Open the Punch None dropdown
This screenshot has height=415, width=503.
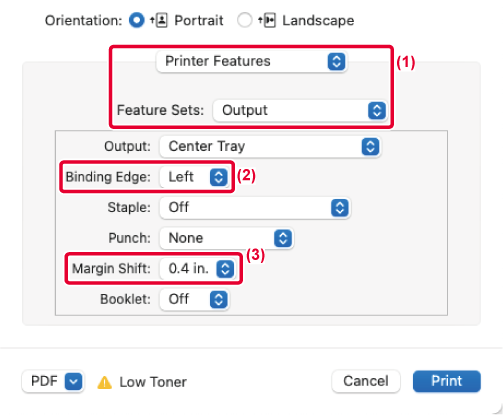tap(227, 238)
